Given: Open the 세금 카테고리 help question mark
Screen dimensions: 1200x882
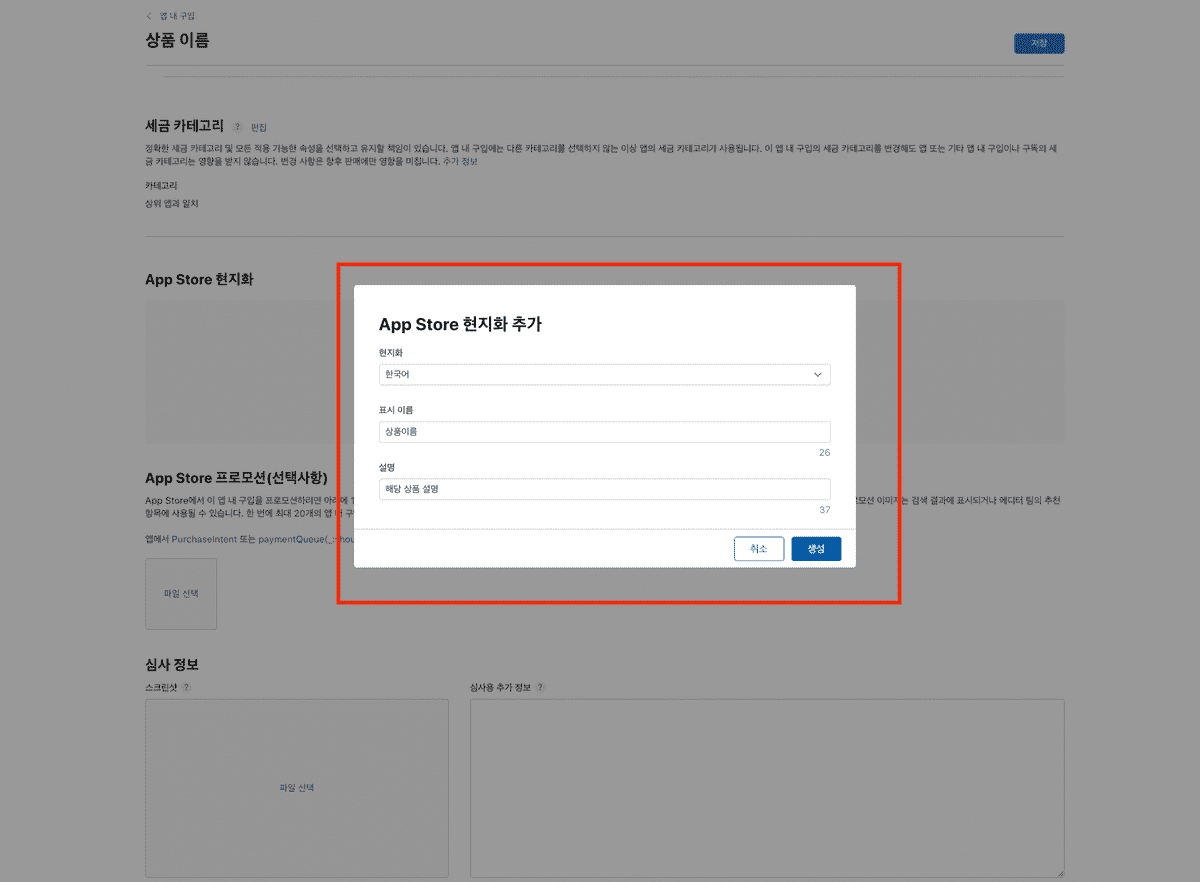Looking at the screenshot, I should pos(237,127).
